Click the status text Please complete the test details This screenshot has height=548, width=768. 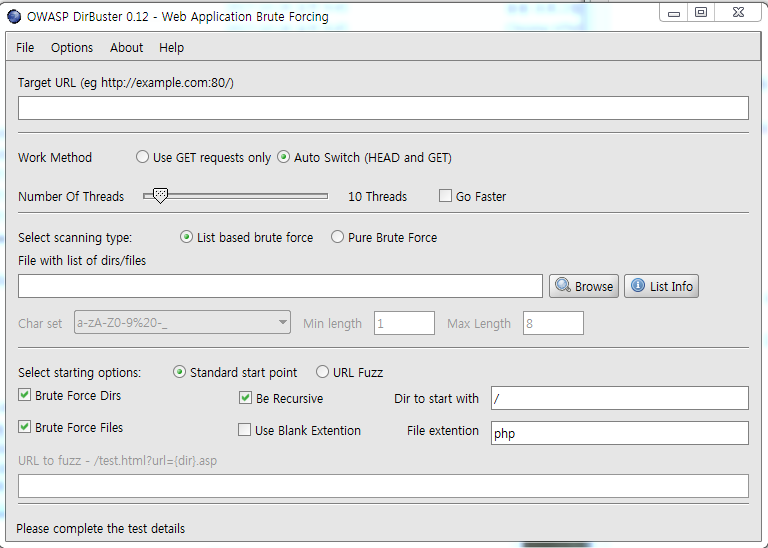(100, 528)
